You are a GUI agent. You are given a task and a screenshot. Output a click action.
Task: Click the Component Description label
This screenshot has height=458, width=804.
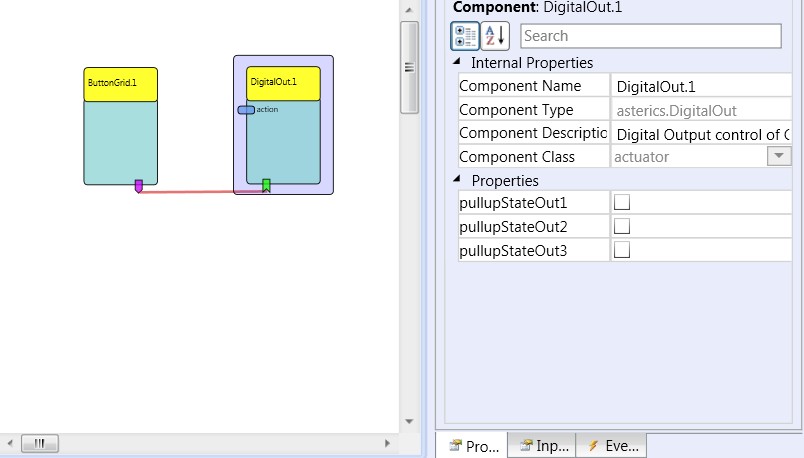pyautogui.click(x=533, y=133)
